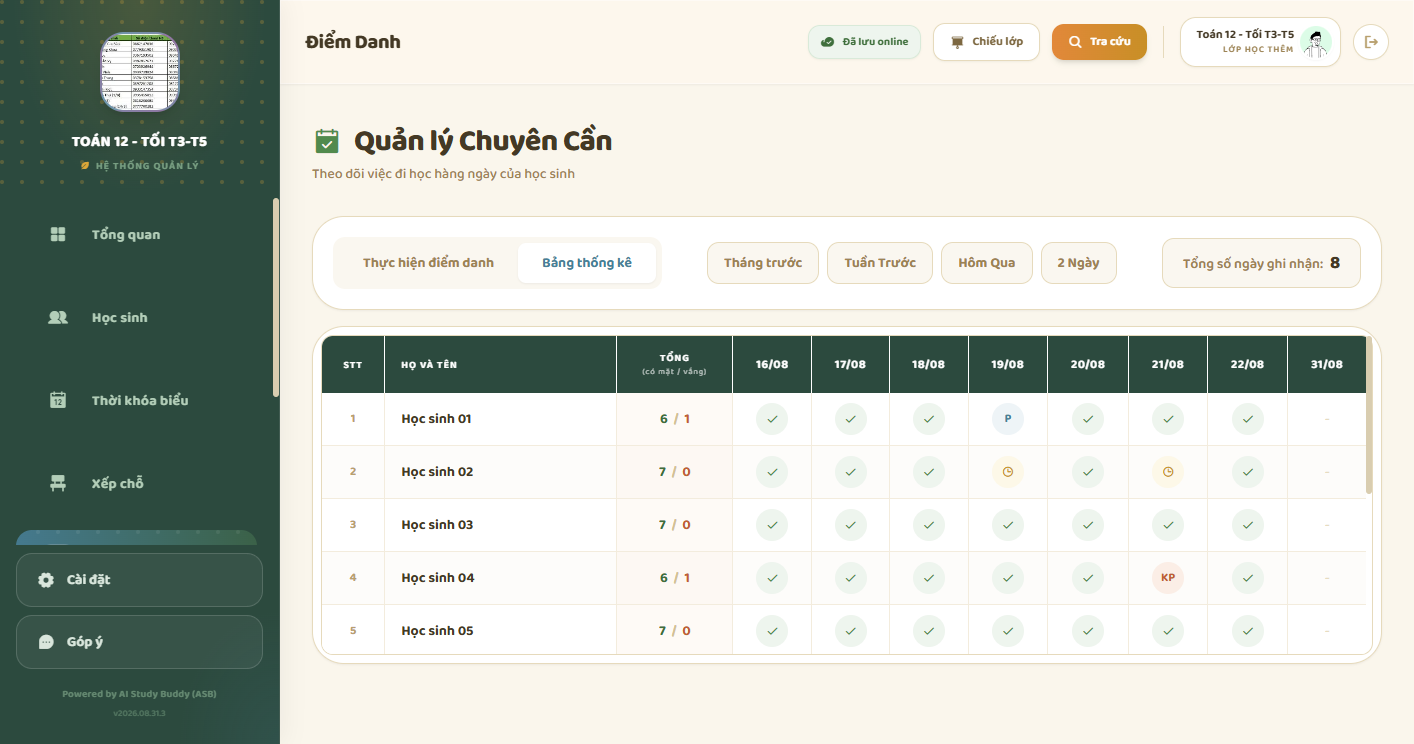Viewport: 1414px width, 744px height.
Task: Click the P status icon for Học sinh 01
Action: [1007, 419]
